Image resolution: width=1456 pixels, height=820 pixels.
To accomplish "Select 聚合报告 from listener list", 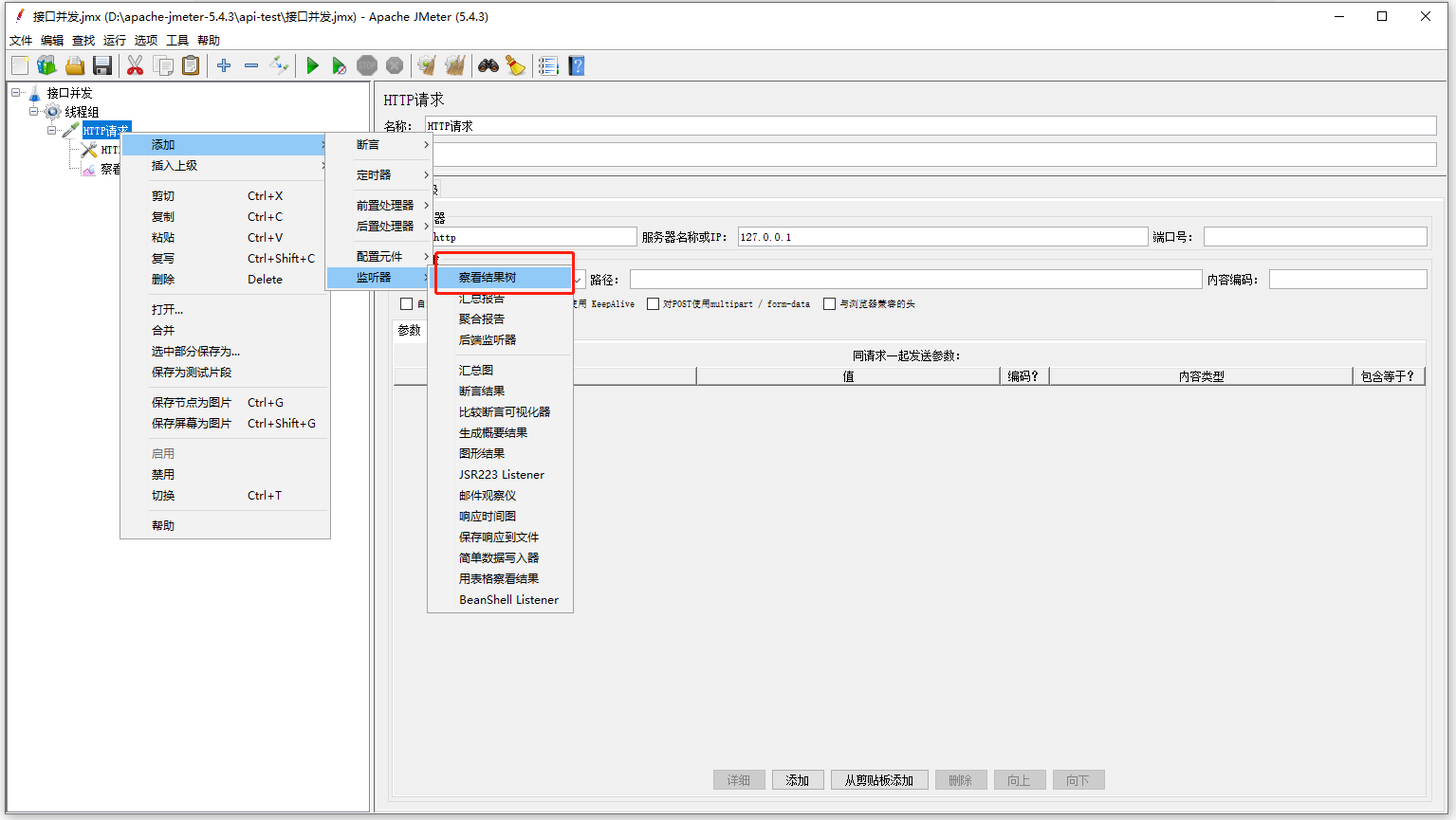I will (x=501, y=319).
